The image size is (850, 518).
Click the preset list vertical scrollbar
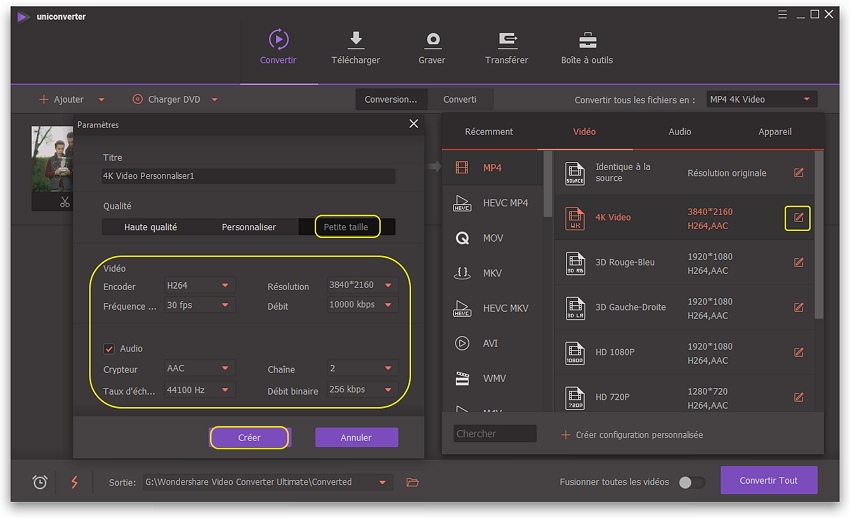tap(819, 235)
